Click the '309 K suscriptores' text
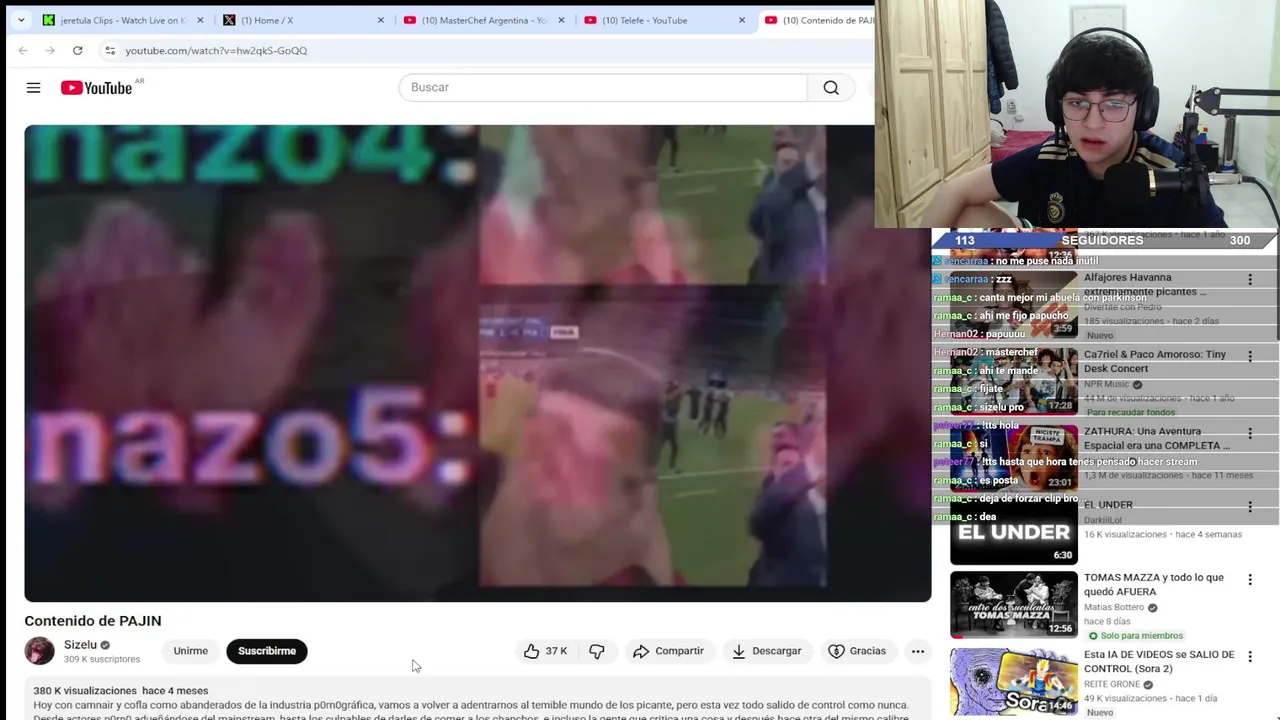The width and height of the screenshot is (1280, 720). tap(102, 660)
